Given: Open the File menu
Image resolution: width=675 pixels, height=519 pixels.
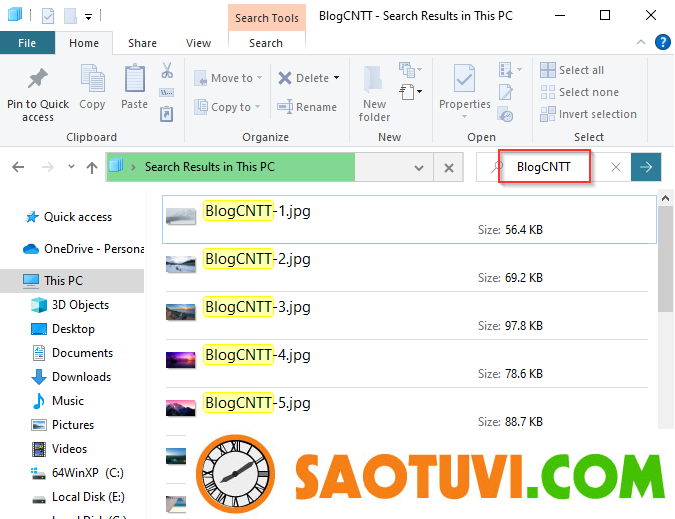Looking at the screenshot, I should 27,43.
